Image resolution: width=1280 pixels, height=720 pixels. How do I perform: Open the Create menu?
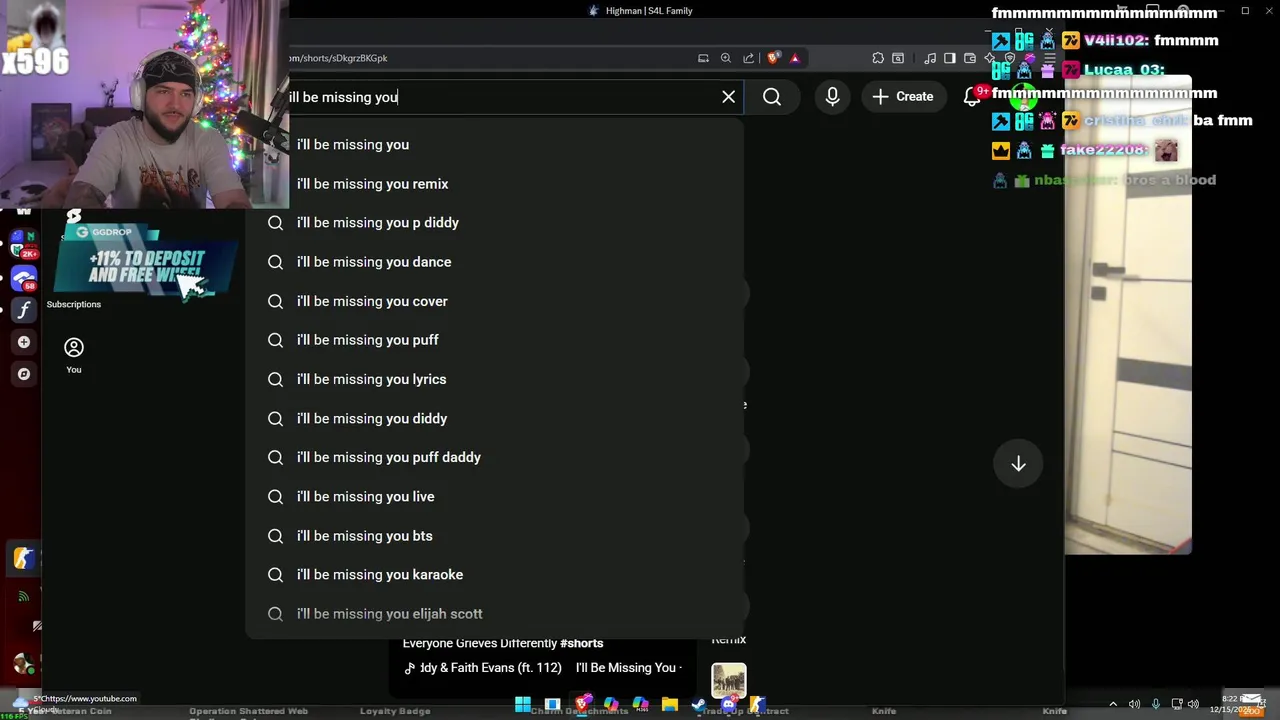pyautogui.click(x=903, y=97)
